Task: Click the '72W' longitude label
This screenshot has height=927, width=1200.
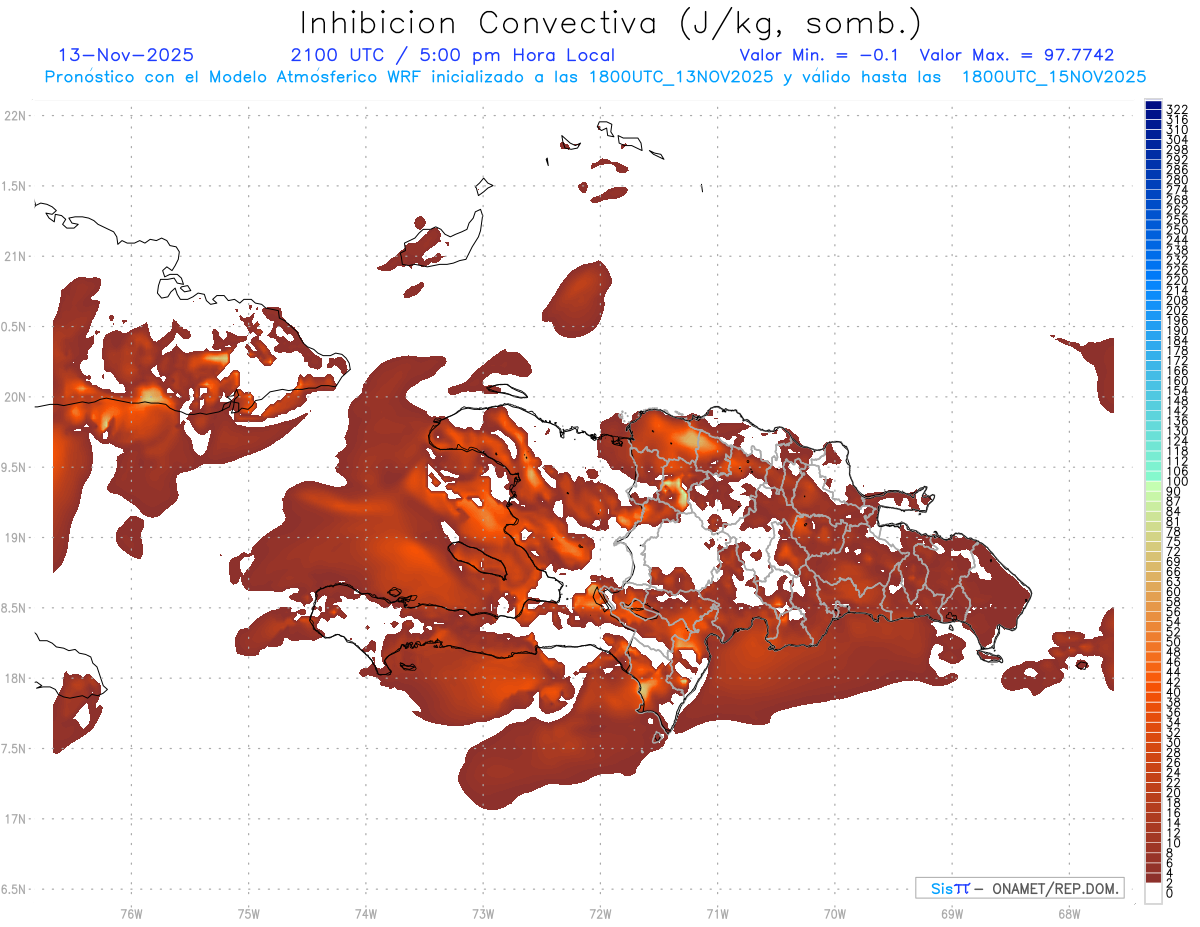Action: tap(600, 913)
